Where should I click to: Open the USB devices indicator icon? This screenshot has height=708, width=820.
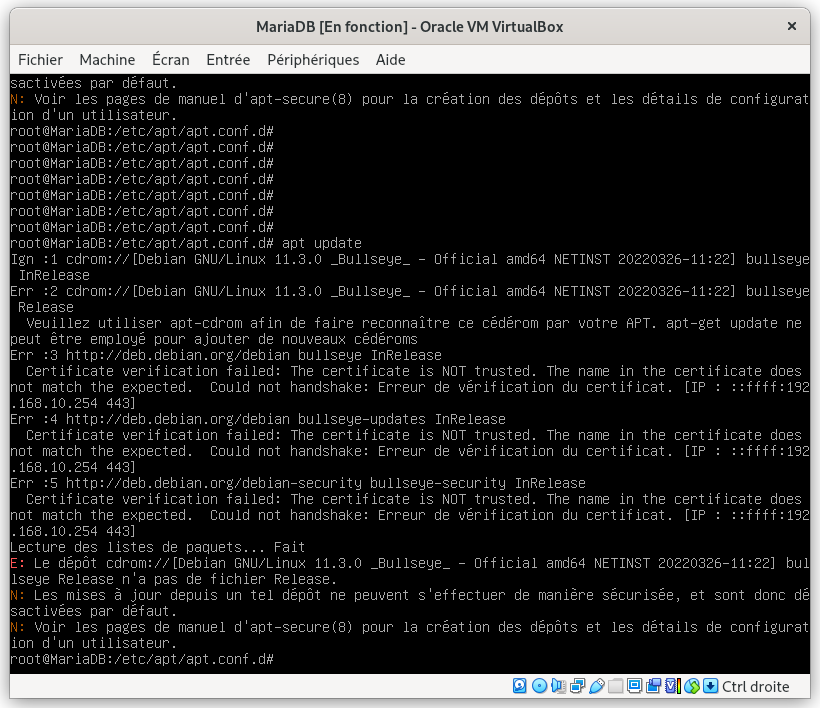[x=597, y=686]
